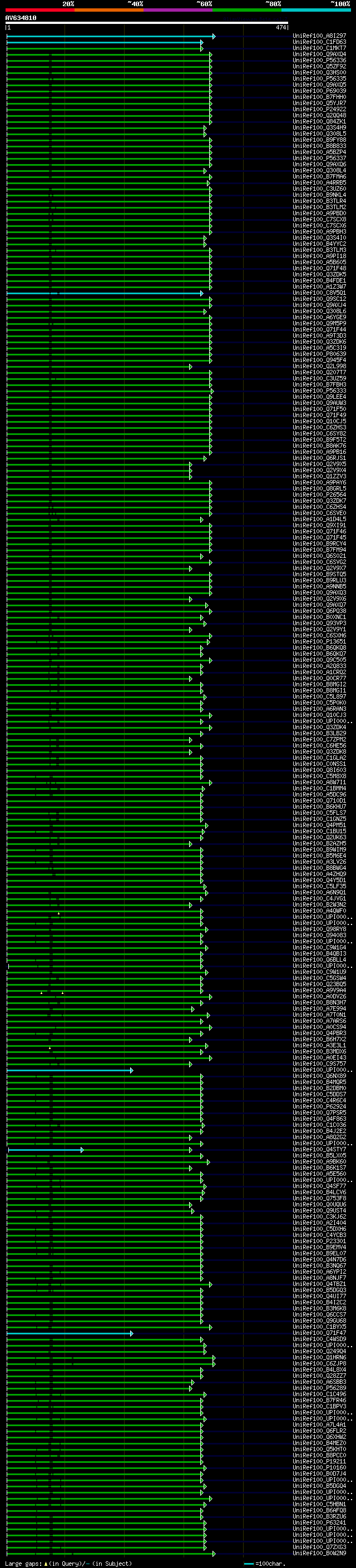Click the UniRef100_Q6PQ38 label
Screen dimensions: 356x1568
tap(319, 611)
